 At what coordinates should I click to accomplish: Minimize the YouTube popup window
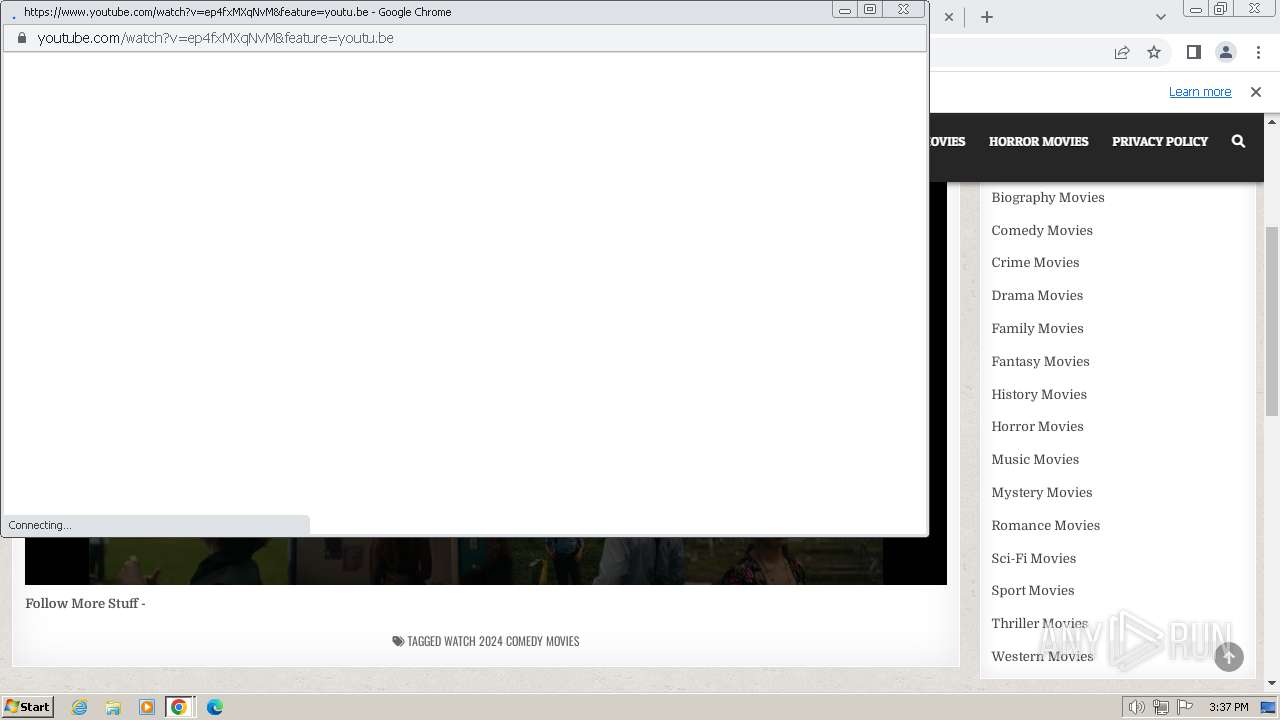[845, 10]
